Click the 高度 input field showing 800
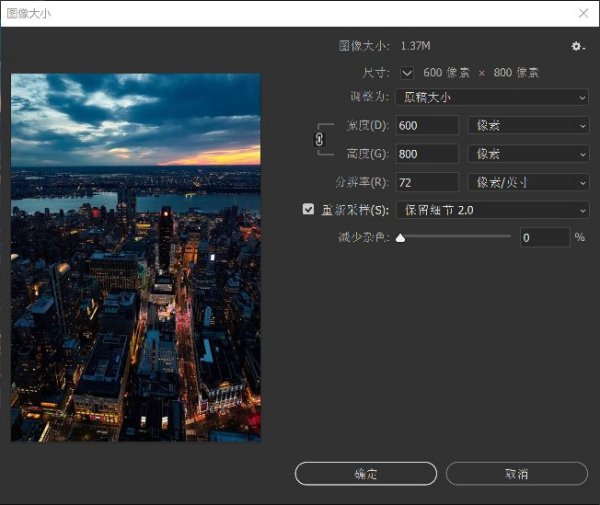 pyautogui.click(x=427, y=154)
